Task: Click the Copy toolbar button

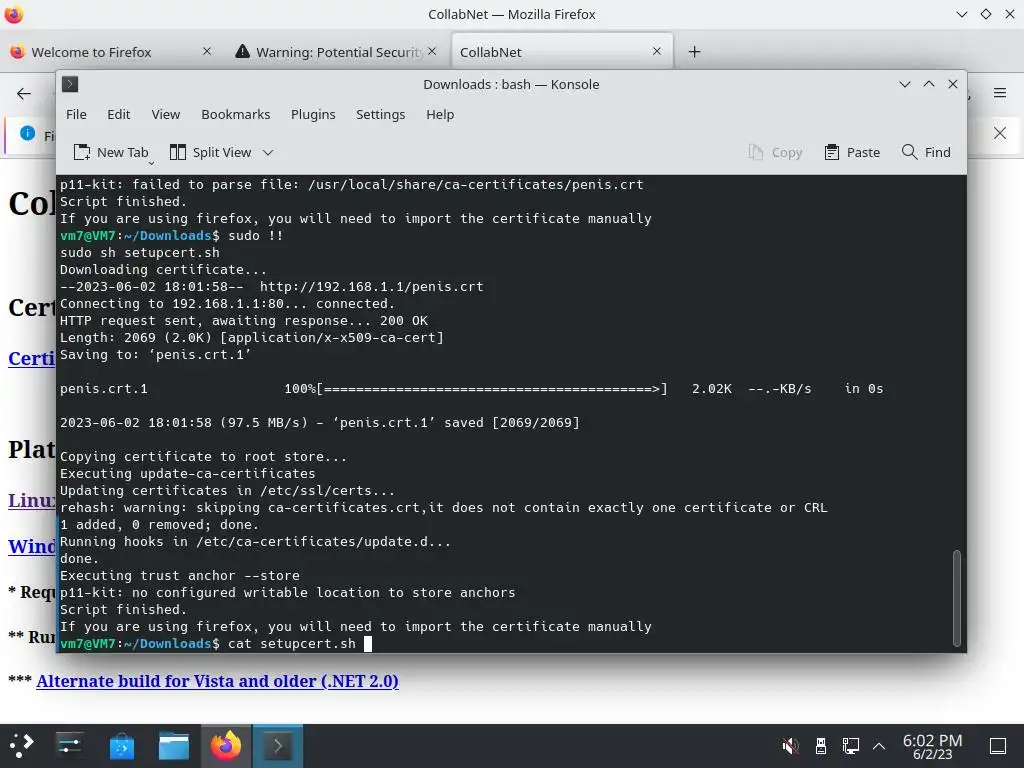Action: point(775,152)
